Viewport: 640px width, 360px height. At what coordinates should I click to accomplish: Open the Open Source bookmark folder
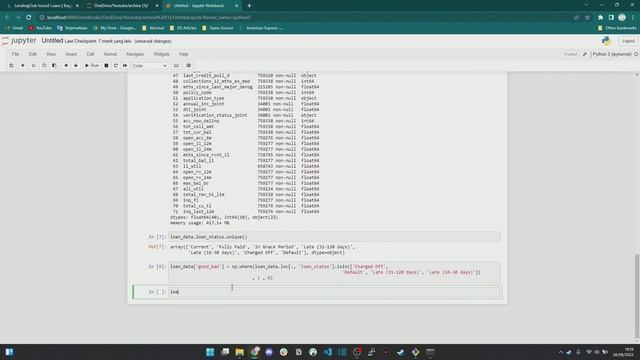[x=218, y=28]
